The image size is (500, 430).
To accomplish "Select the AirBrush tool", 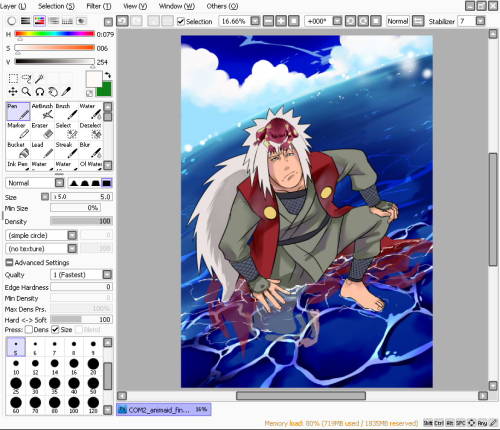I will (x=42, y=112).
